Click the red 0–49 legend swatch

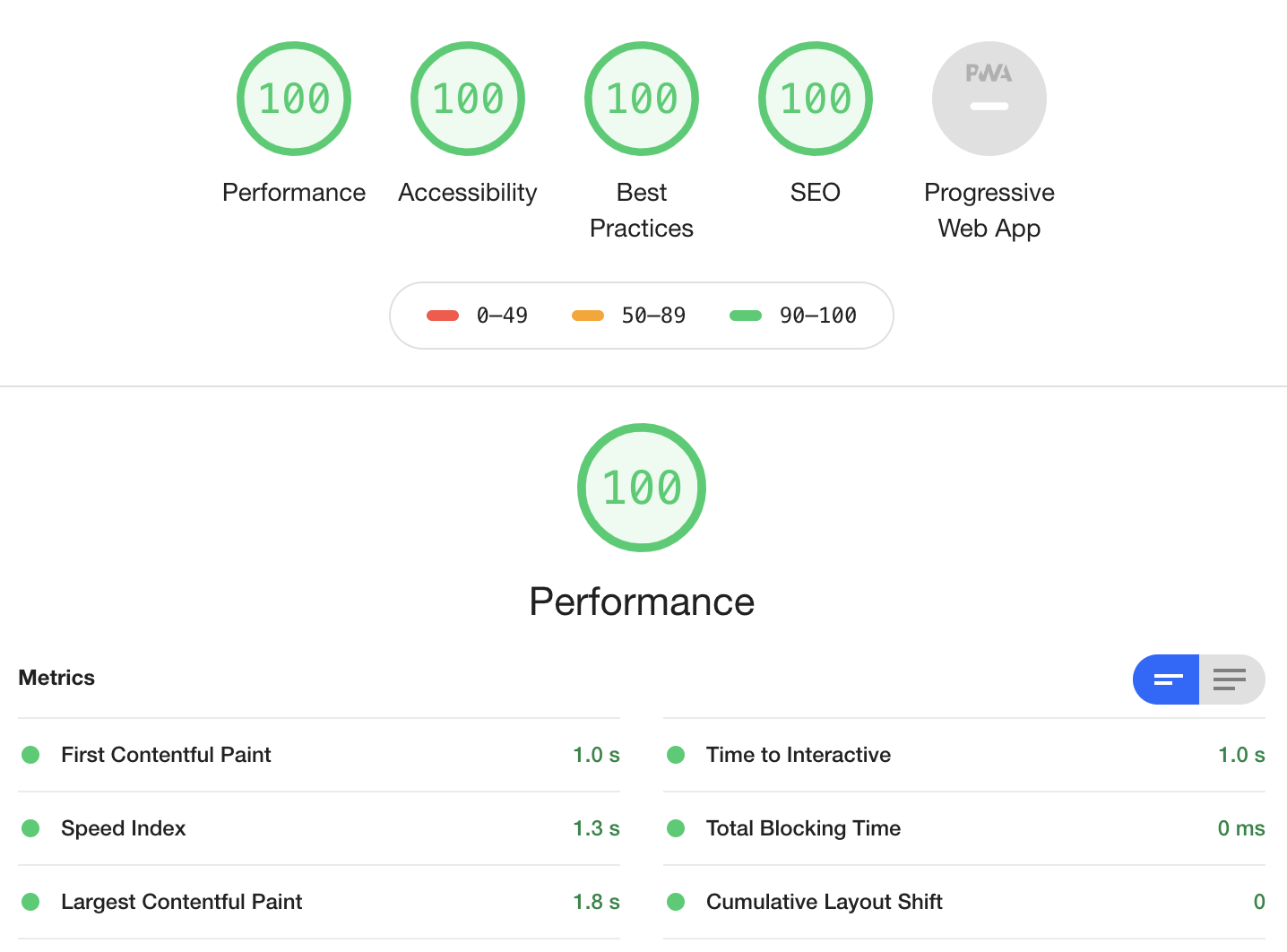click(x=443, y=316)
